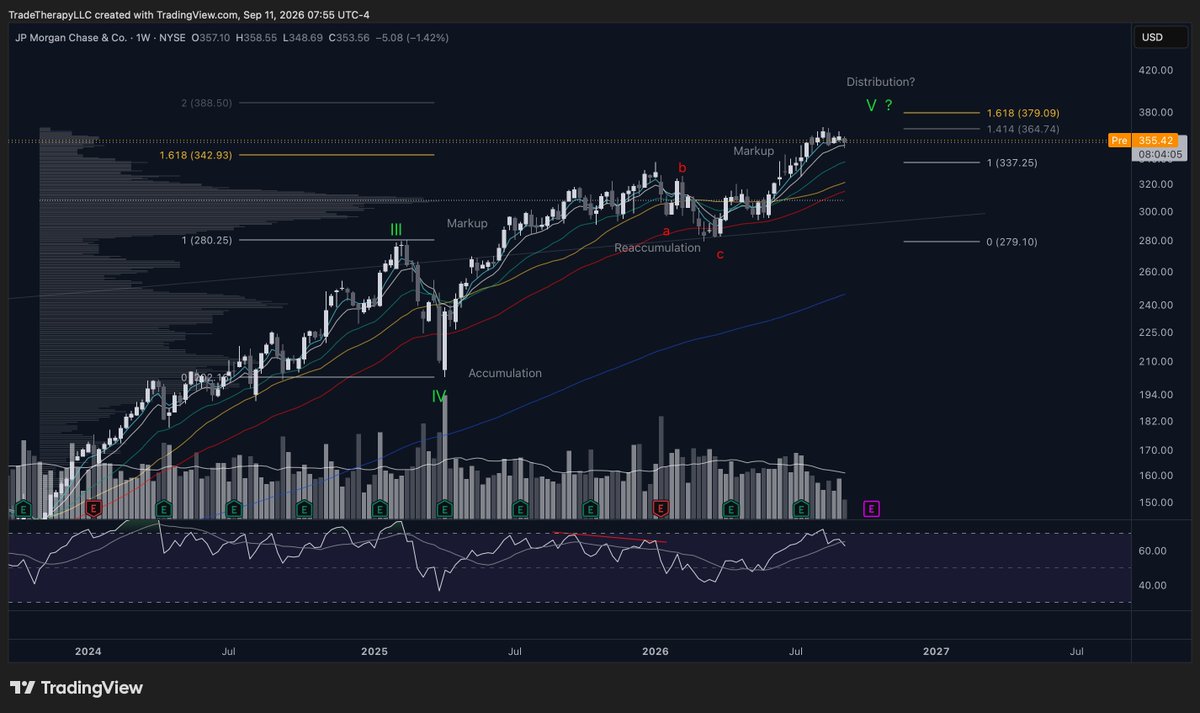Viewport: 1200px width, 713px height.
Task: Click the 2027 time axis label
Action: (x=936, y=651)
